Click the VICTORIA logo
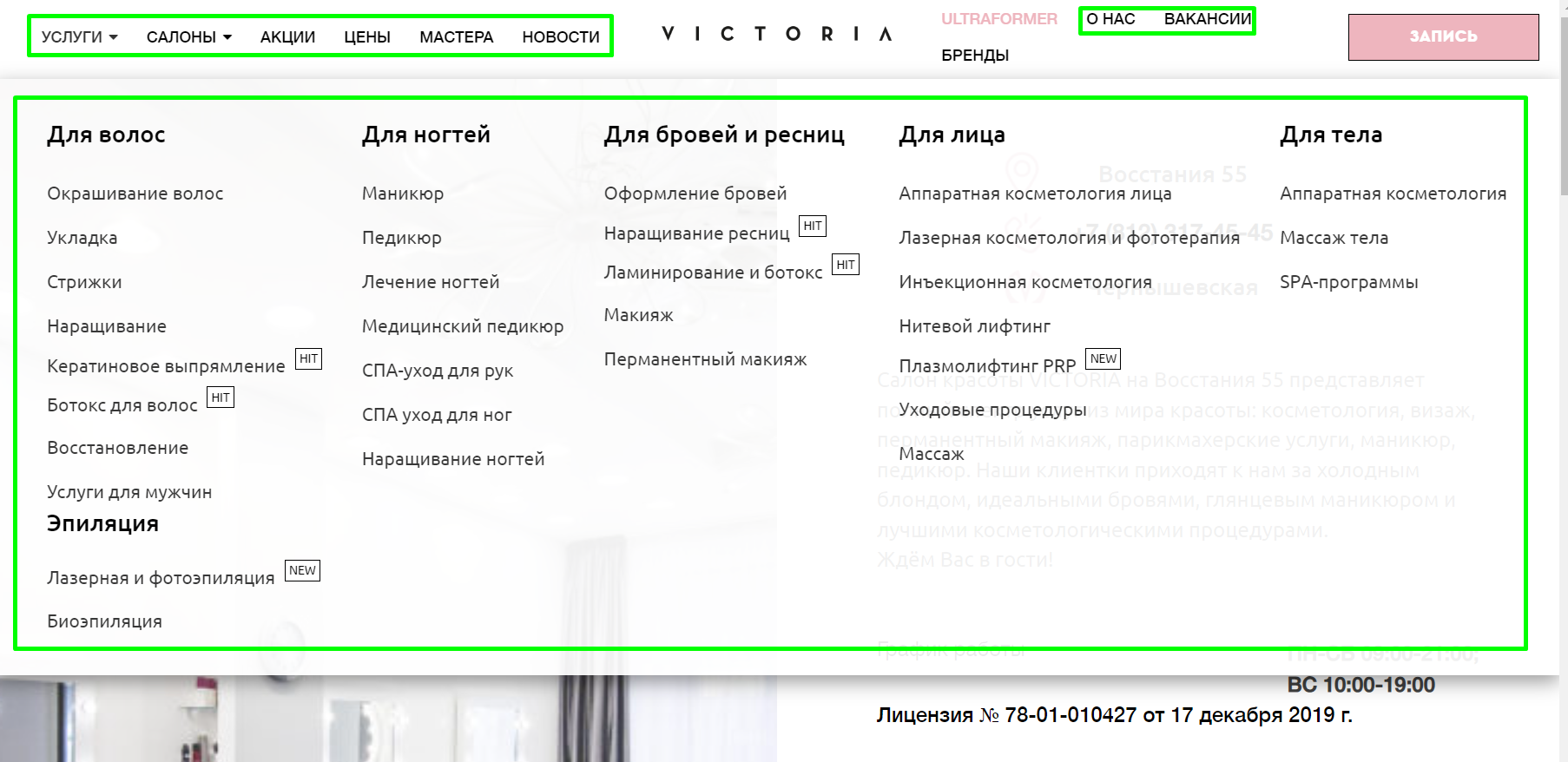1568x762 pixels. click(777, 34)
